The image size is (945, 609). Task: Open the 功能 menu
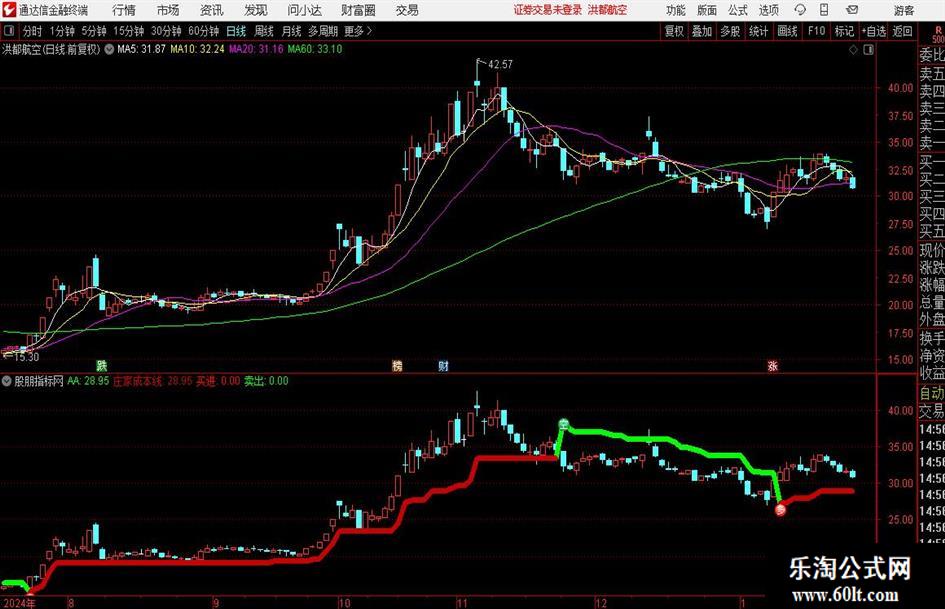676,10
